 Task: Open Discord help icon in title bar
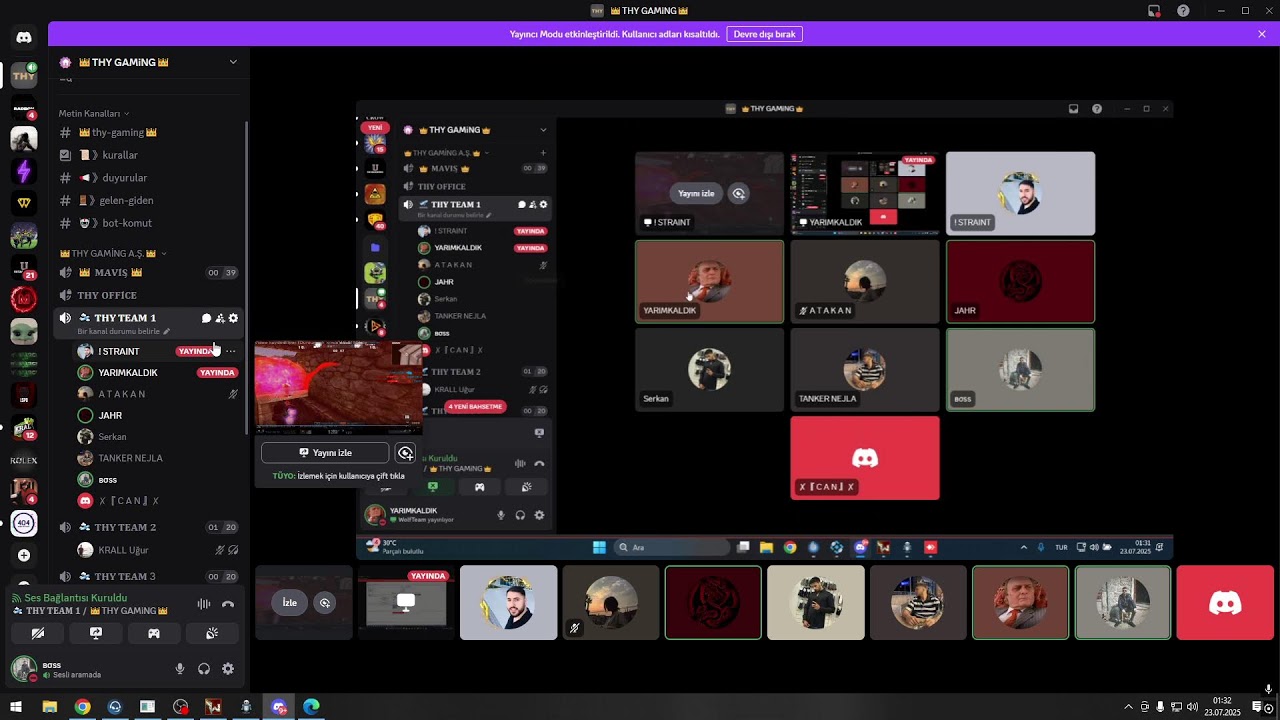[x=1184, y=11]
